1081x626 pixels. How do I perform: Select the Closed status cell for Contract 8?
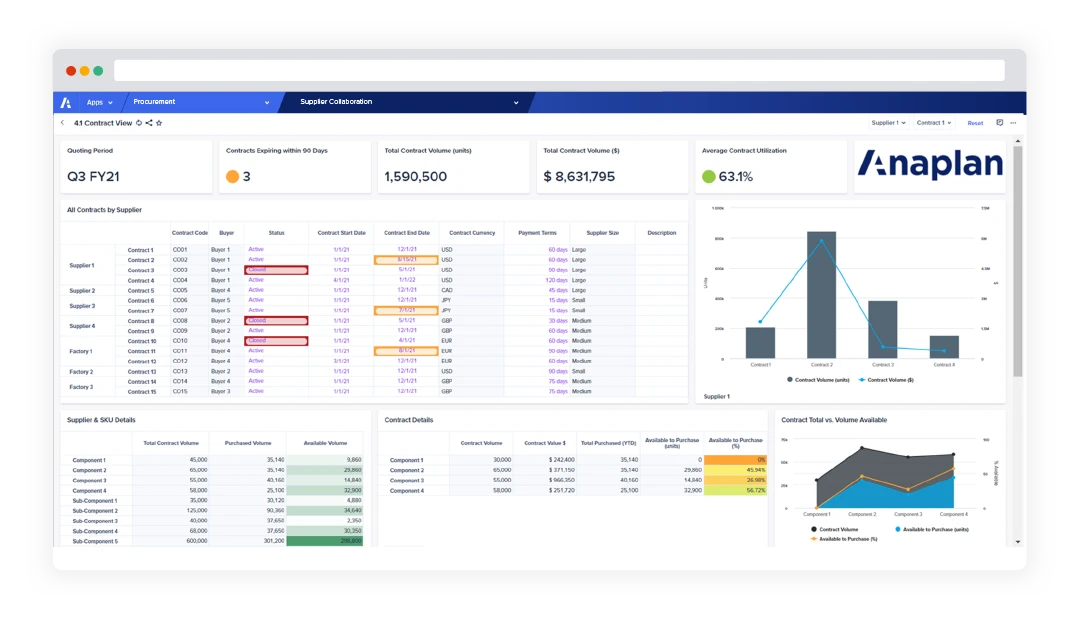(x=276, y=321)
